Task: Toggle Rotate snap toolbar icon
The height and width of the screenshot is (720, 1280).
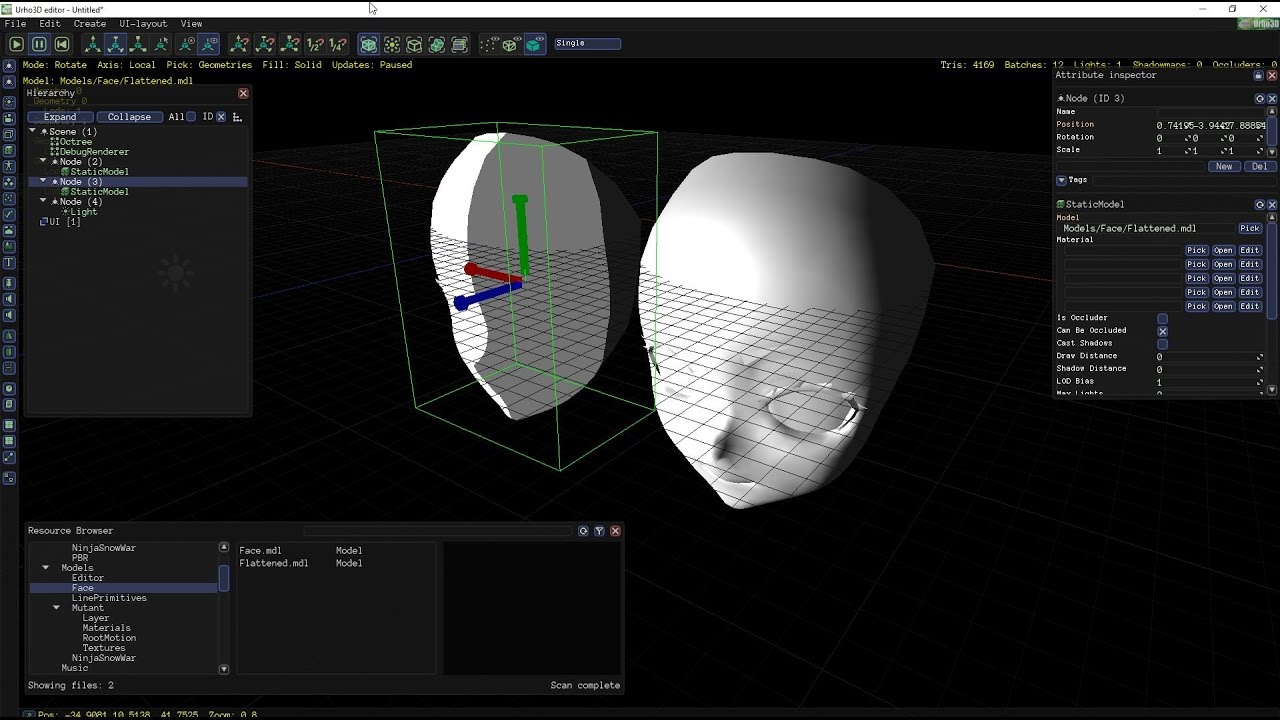Action: tap(265, 44)
